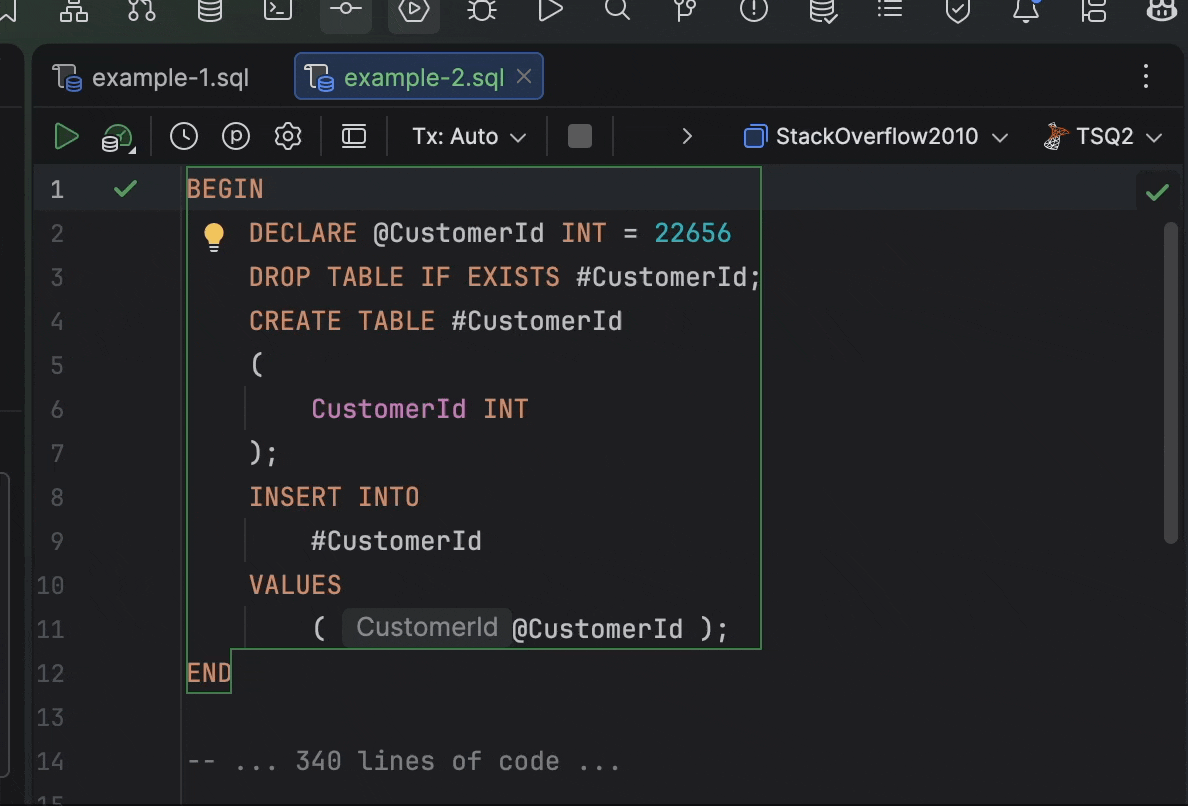Open the Commit tool window icon

click(x=345, y=11)
